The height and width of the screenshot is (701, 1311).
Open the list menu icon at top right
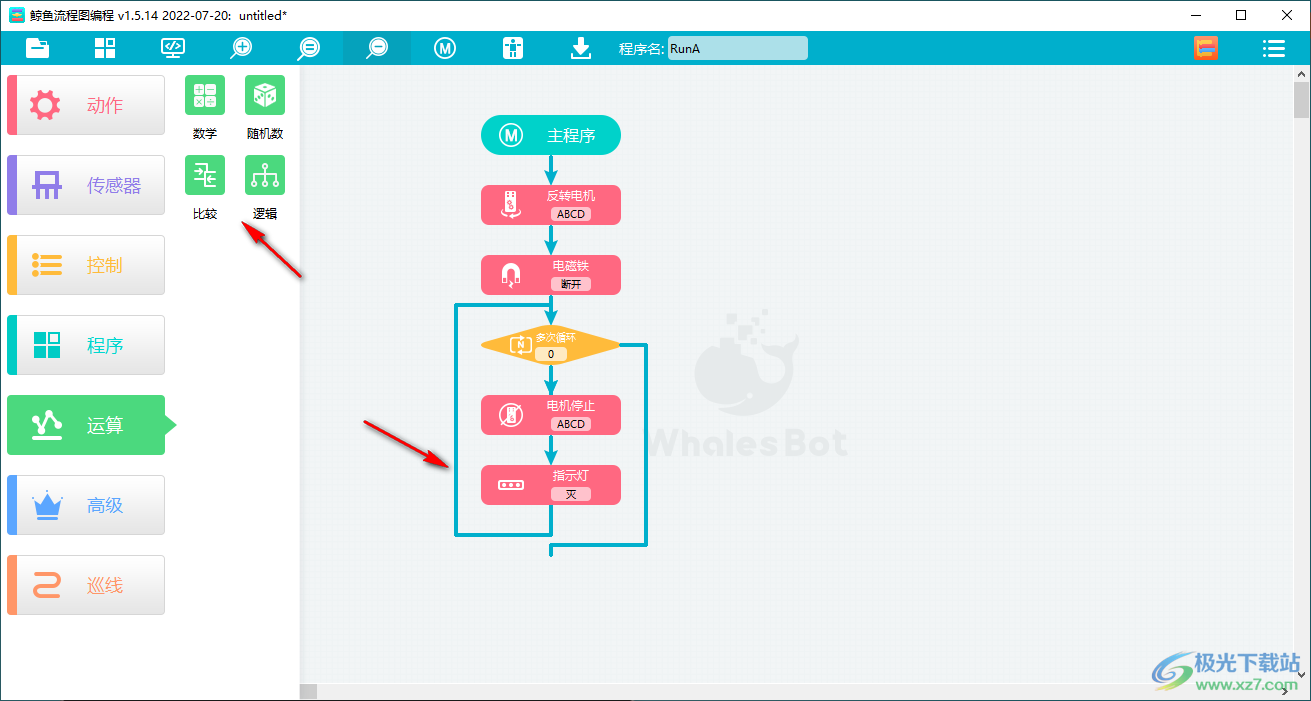[1273, 48]
